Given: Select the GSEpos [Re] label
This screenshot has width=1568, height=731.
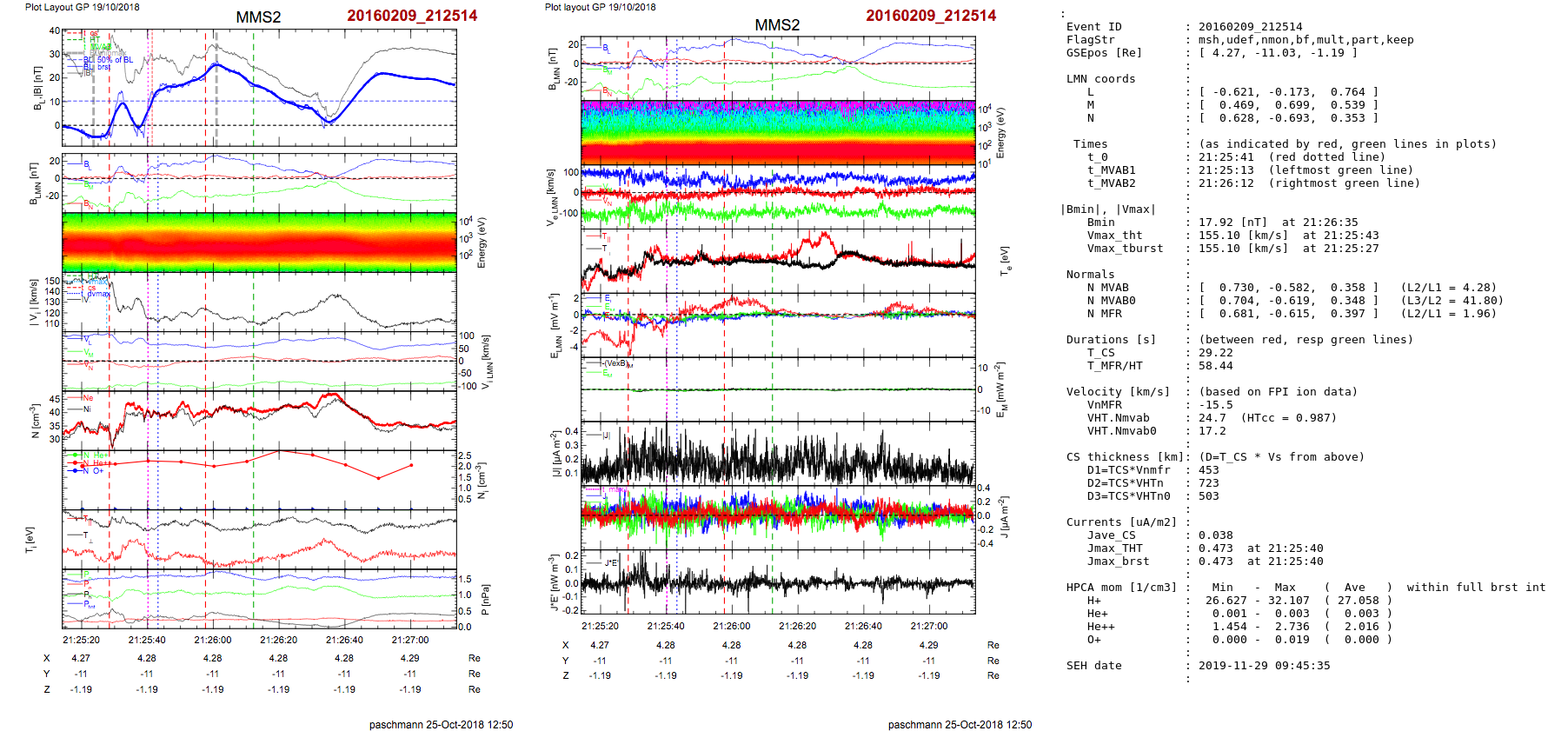Looking at the screenshot, I should [x=1104, y=53].
